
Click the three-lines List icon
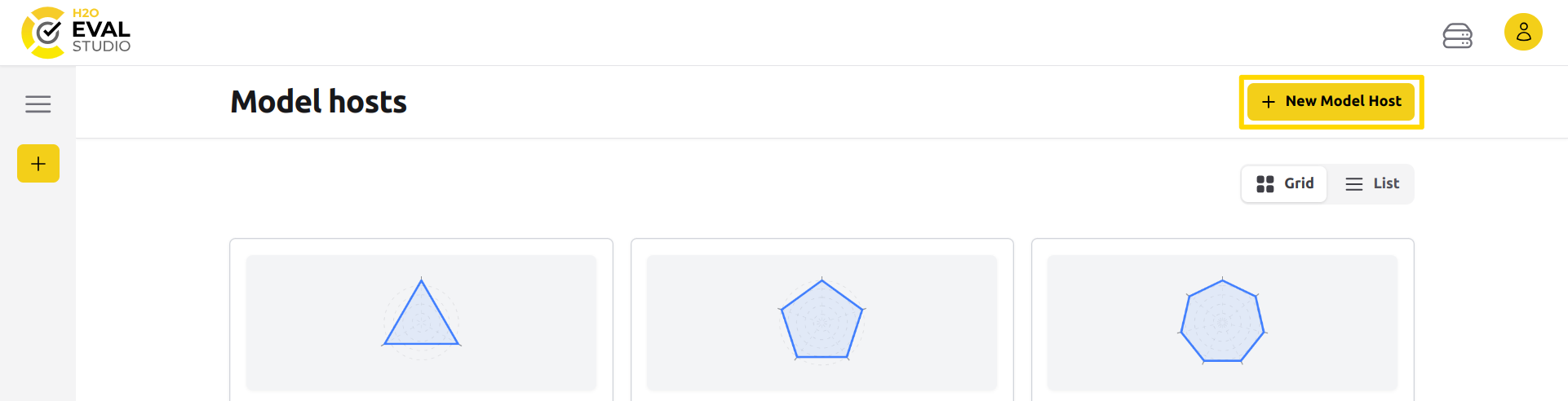[1354, 184]
